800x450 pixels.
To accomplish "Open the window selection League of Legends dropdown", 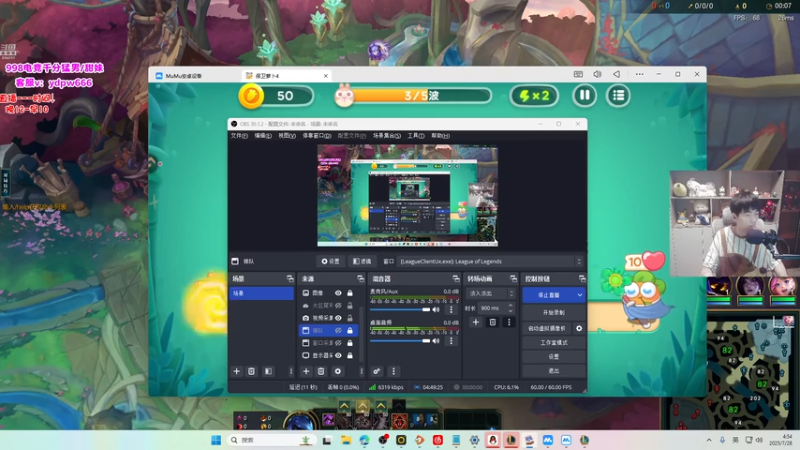I will pyautogui.click(x=490, y=261).
